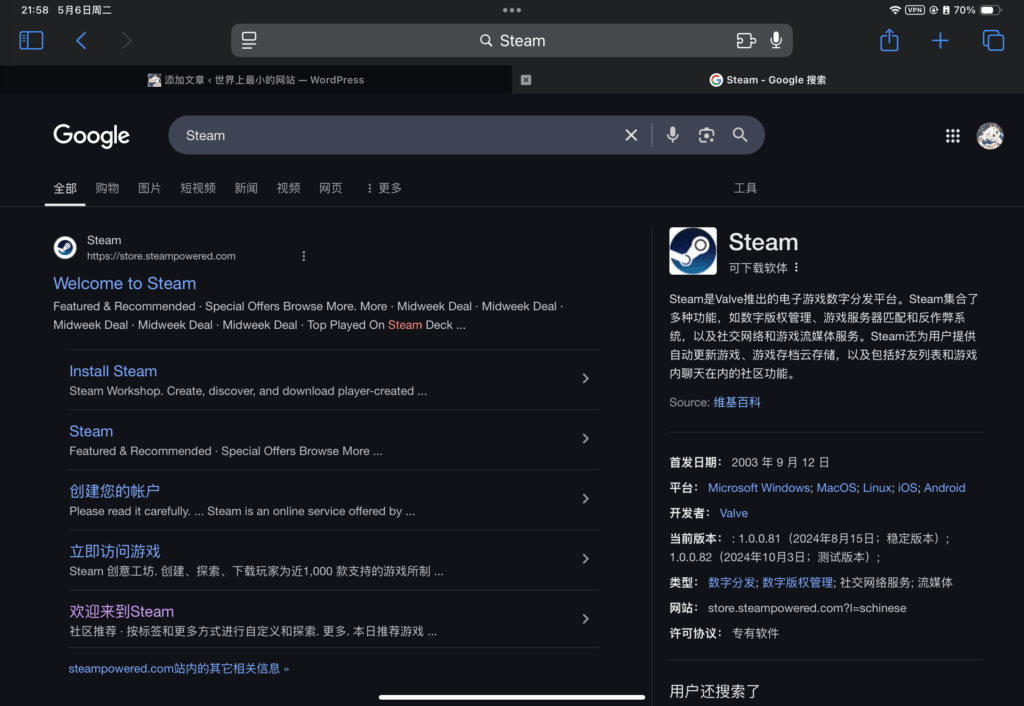Open the MacOS platform link
The height and width of the screenshot is (706, 1024).
836,488
